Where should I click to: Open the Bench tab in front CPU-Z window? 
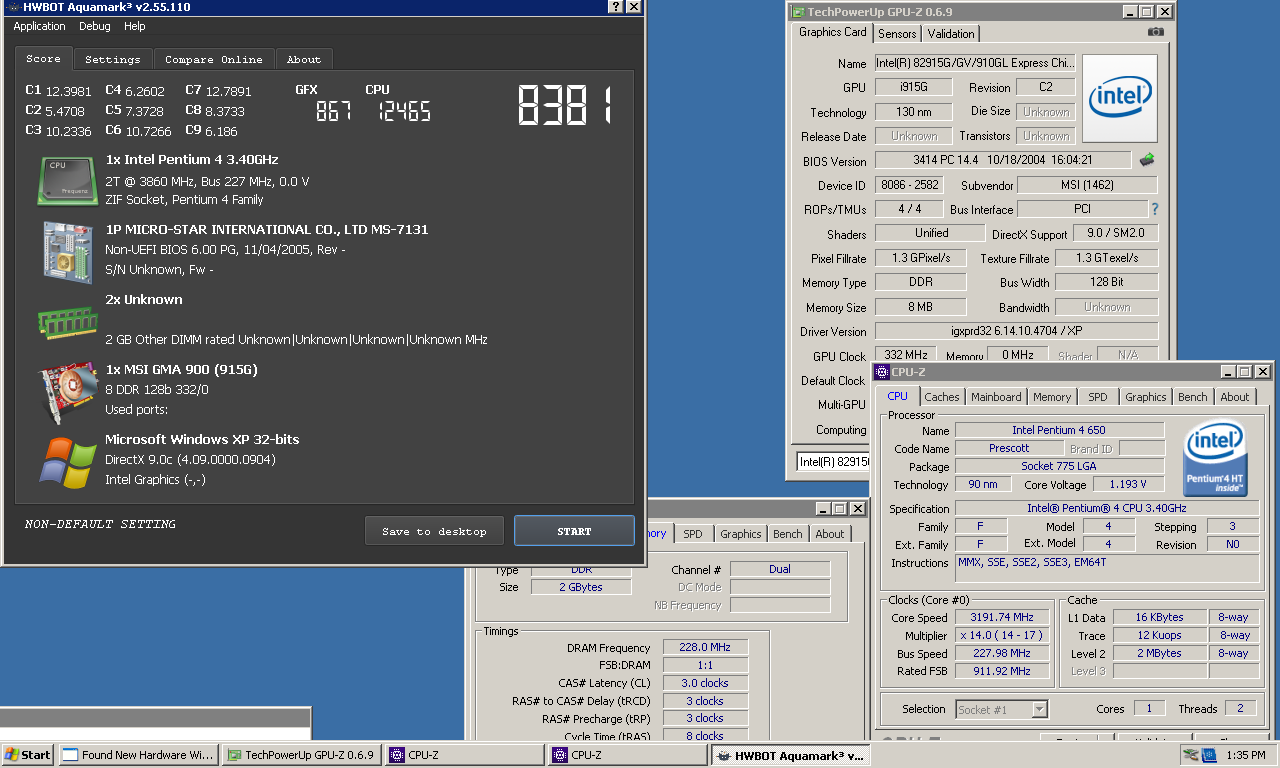pos(1192,397)
